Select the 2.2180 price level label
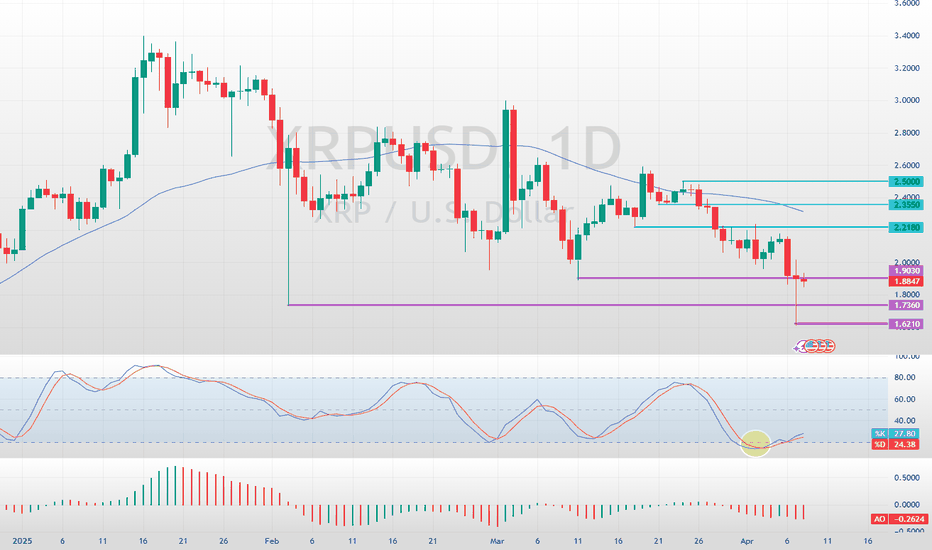This screenshot has width=932, height=550. [907, 227]
